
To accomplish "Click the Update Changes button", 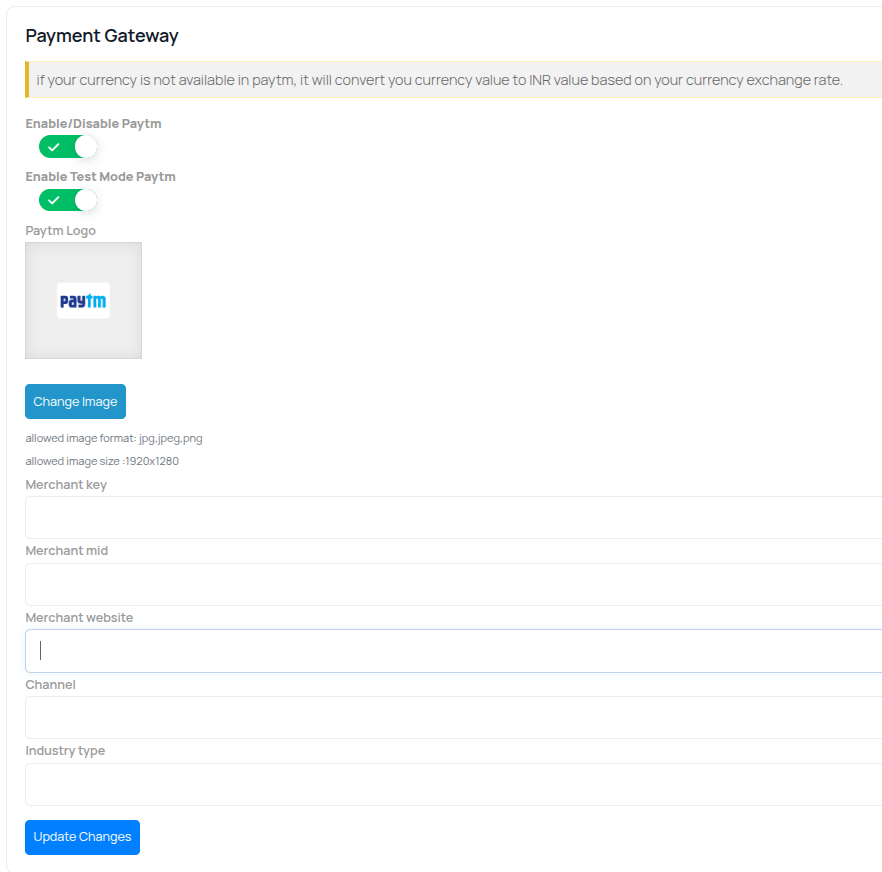I will [x=82, y=837].
